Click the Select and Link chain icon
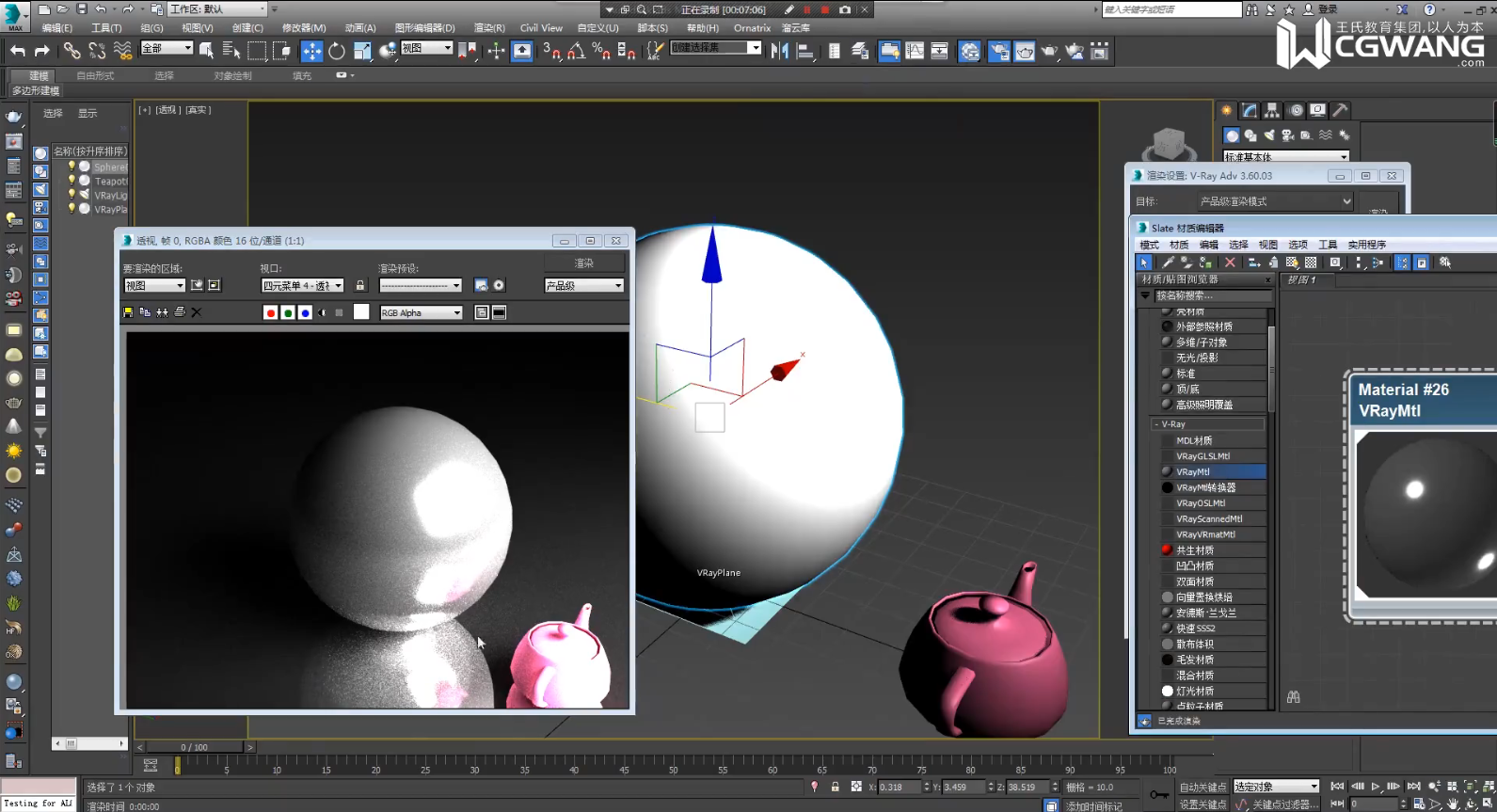 point(72,51)
